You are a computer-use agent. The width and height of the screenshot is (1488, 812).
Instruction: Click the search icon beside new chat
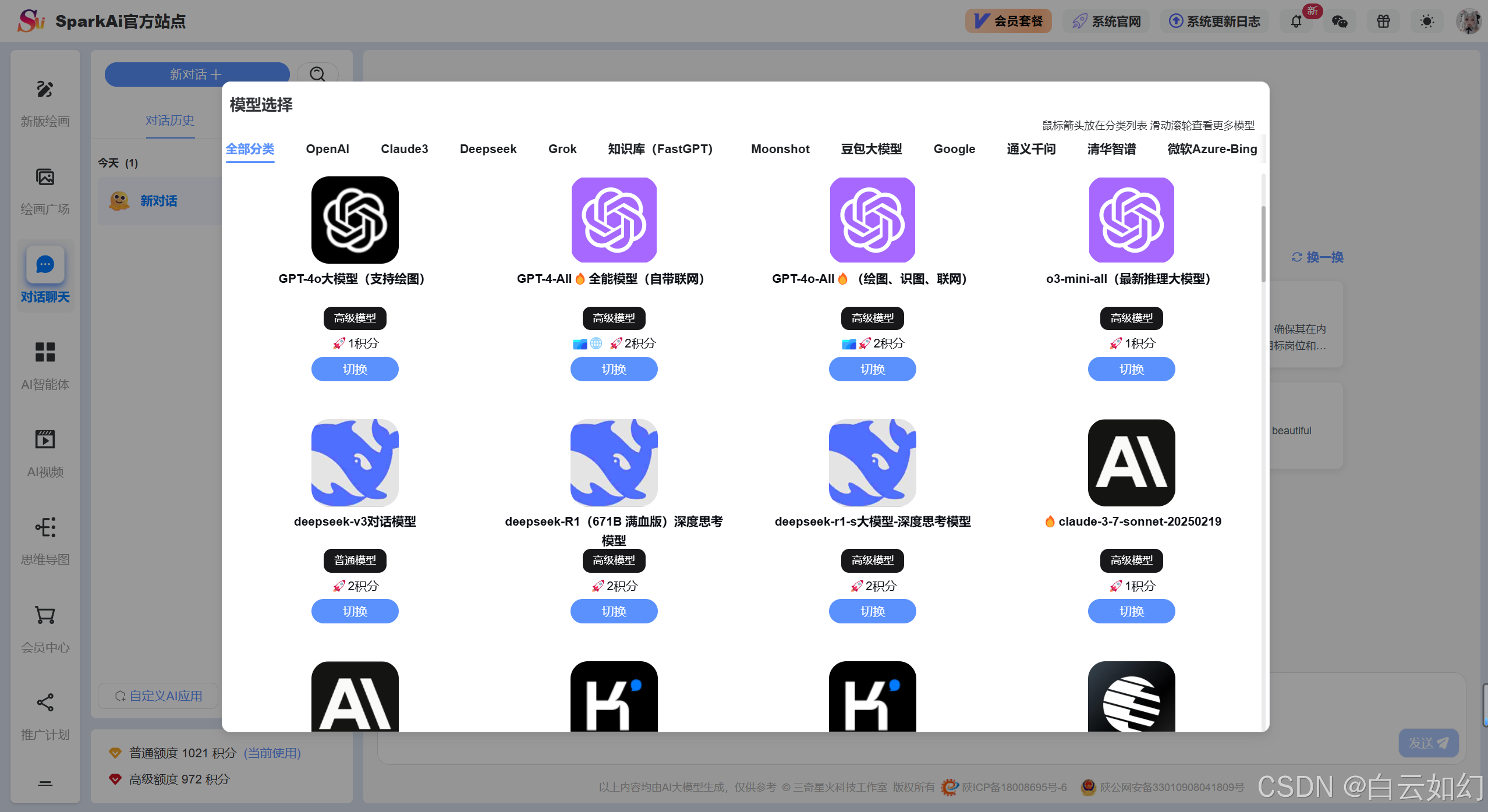[317, 74]
